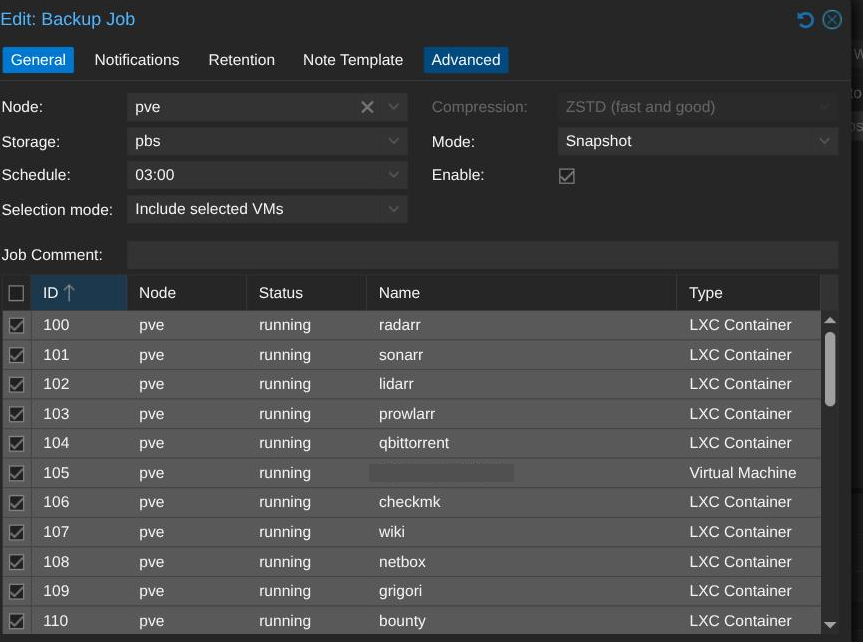Select the bounty name cell
863x642 pixels.
click(522, 621)
